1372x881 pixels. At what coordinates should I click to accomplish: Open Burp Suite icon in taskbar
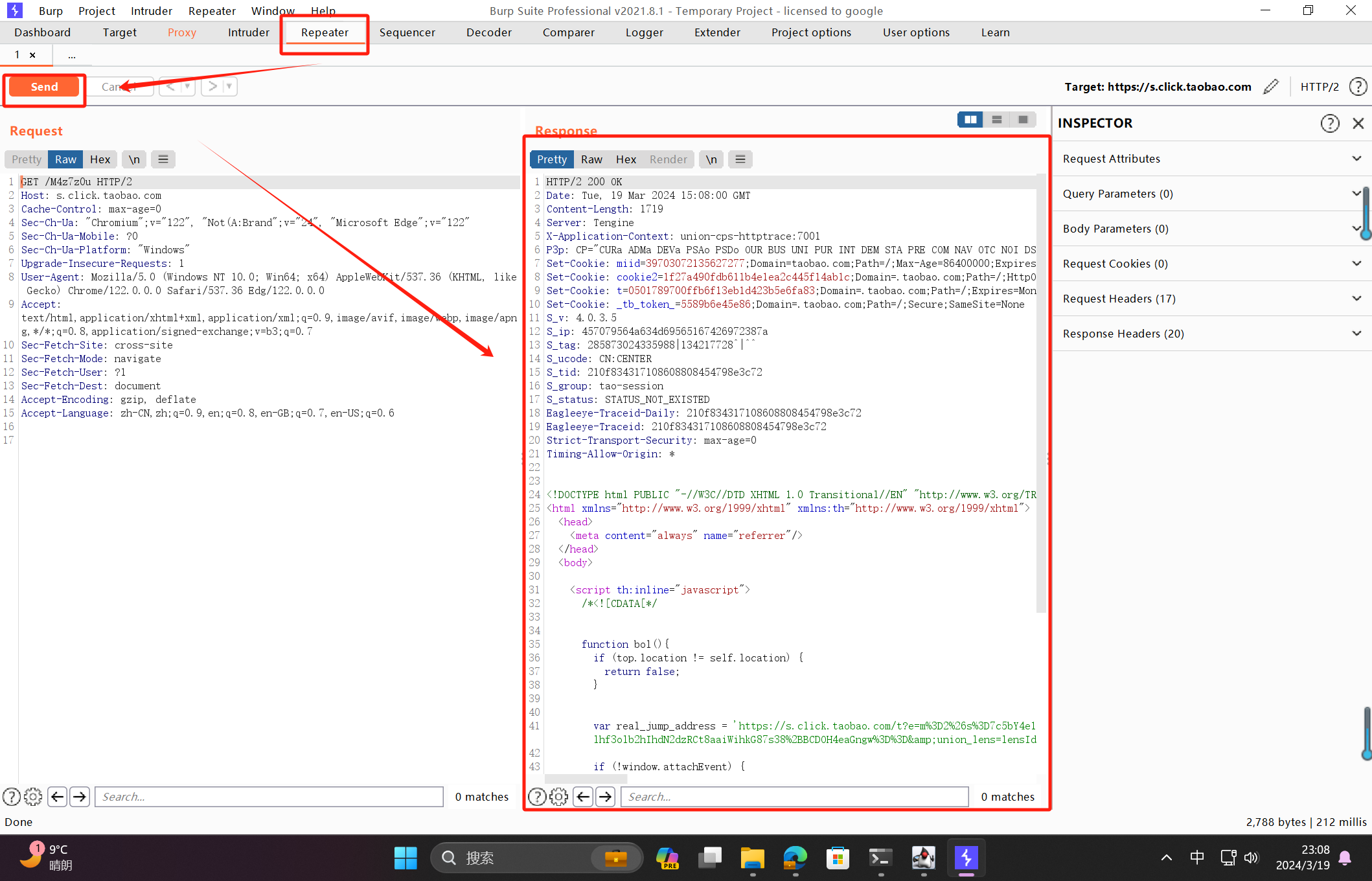(966, 858)
